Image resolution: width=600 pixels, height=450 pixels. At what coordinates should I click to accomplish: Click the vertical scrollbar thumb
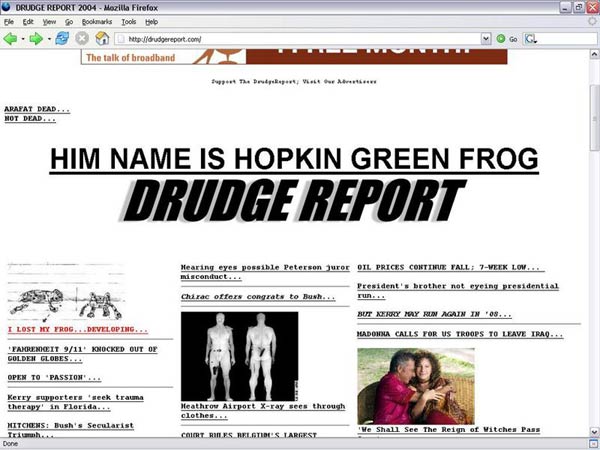[x=594, y=117]
